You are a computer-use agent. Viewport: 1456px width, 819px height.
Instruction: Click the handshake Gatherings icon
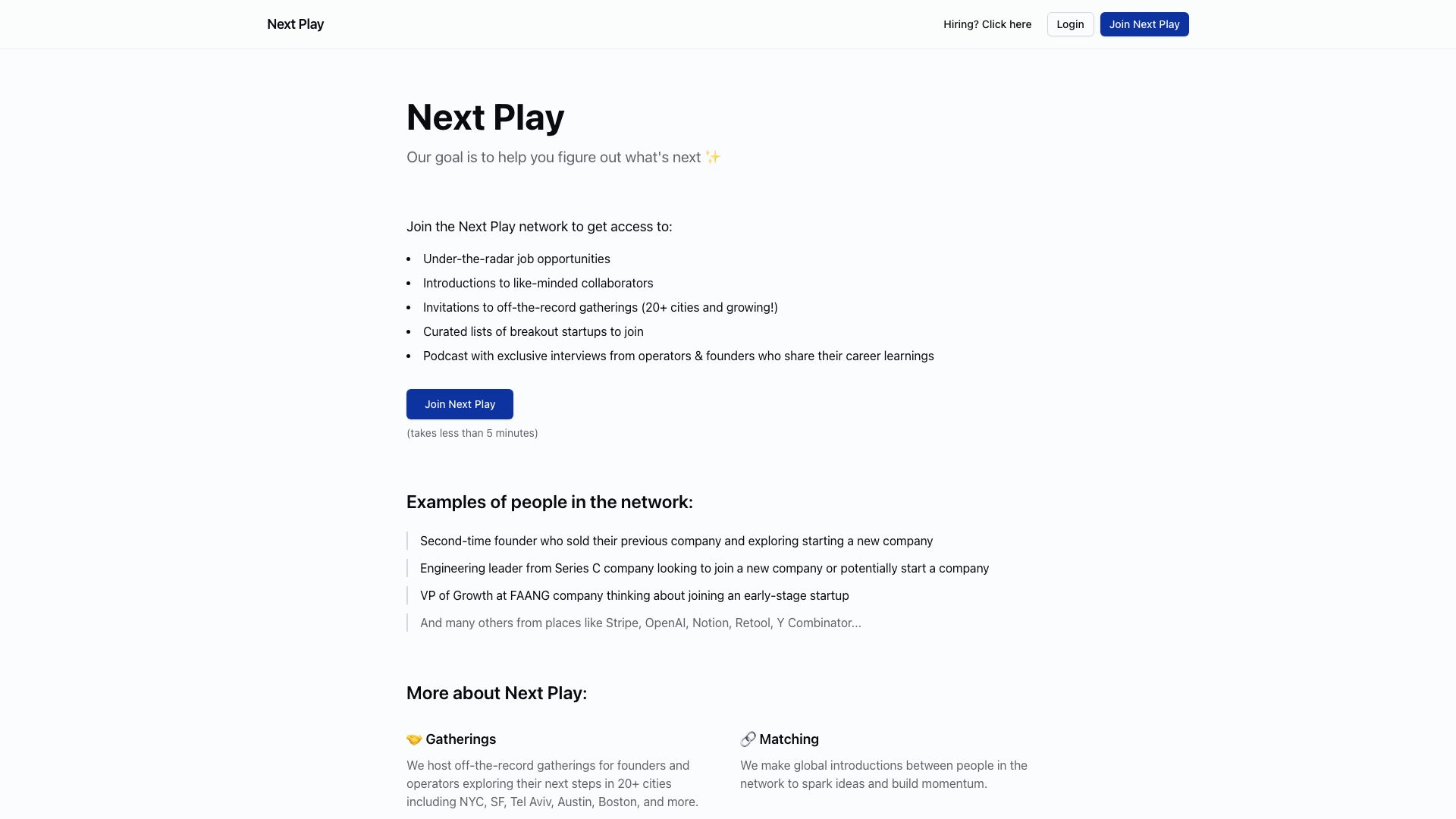(x=413, y=739)
